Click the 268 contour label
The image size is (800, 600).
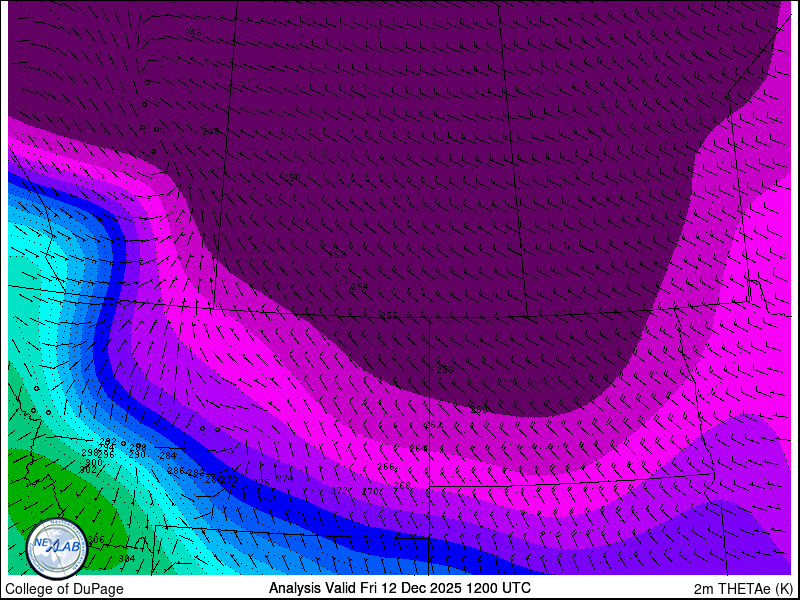(402, 485)
